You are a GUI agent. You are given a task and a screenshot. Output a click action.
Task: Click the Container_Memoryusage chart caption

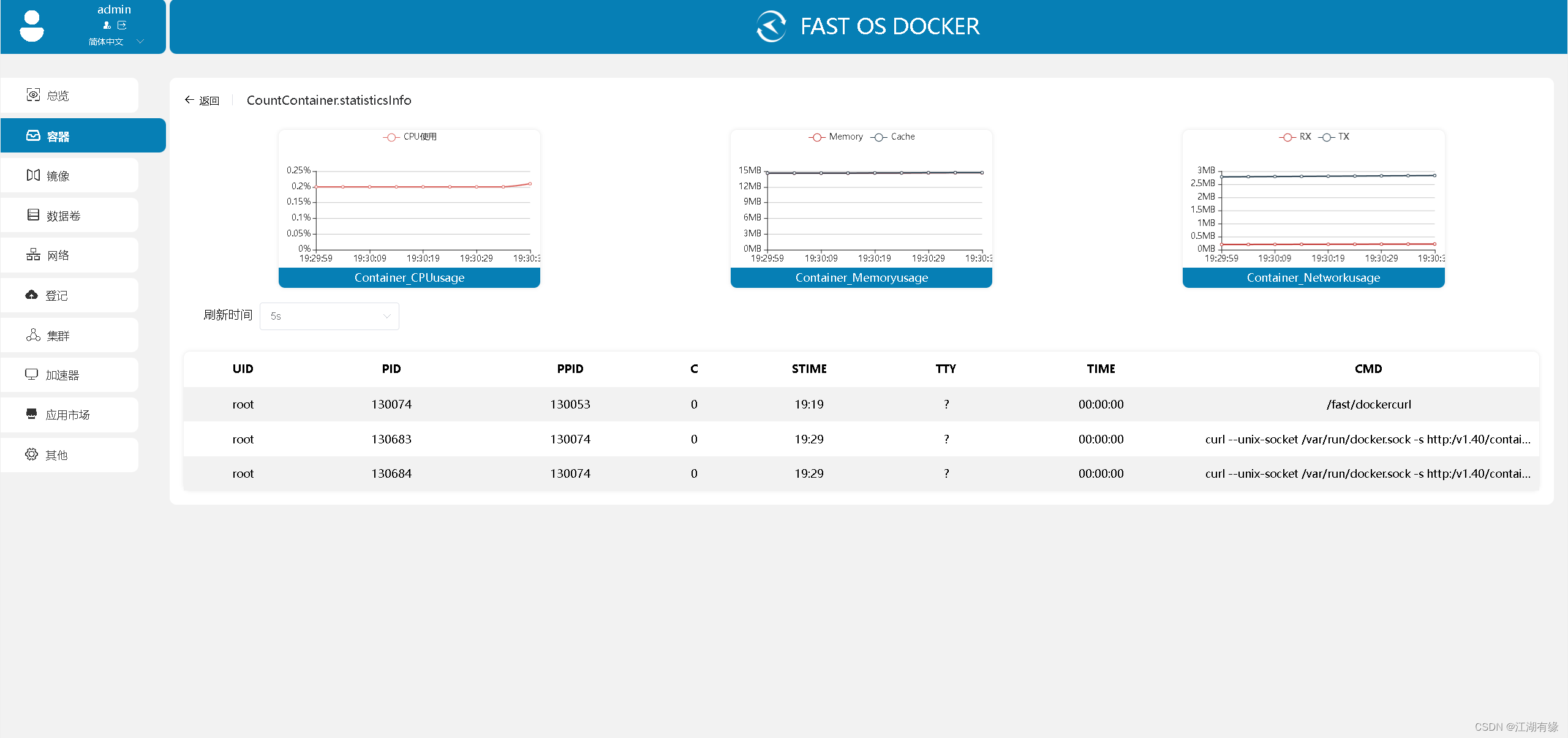861,277
